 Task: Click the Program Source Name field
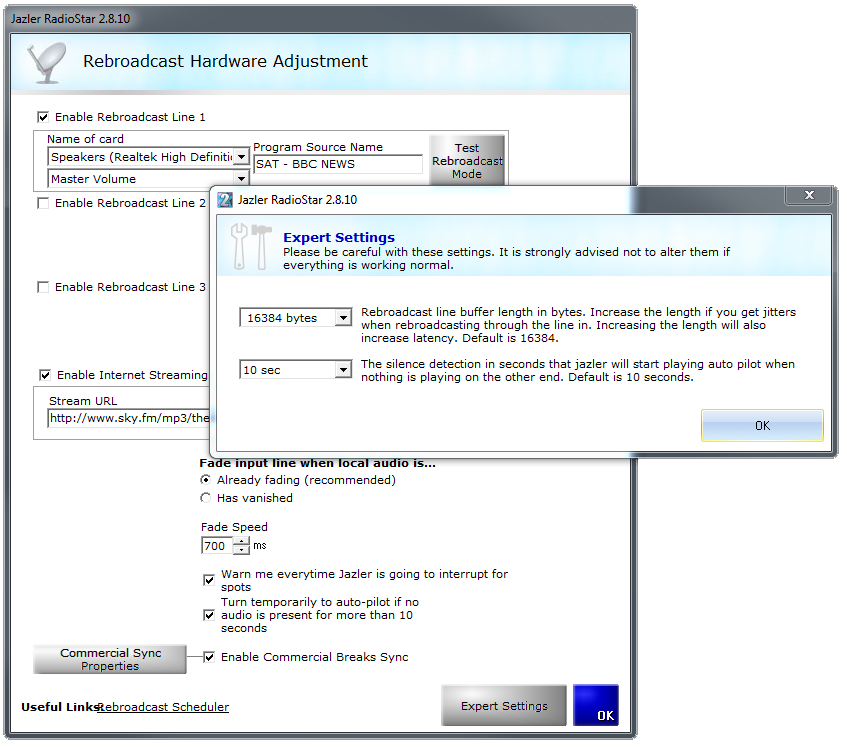(338, 164)
